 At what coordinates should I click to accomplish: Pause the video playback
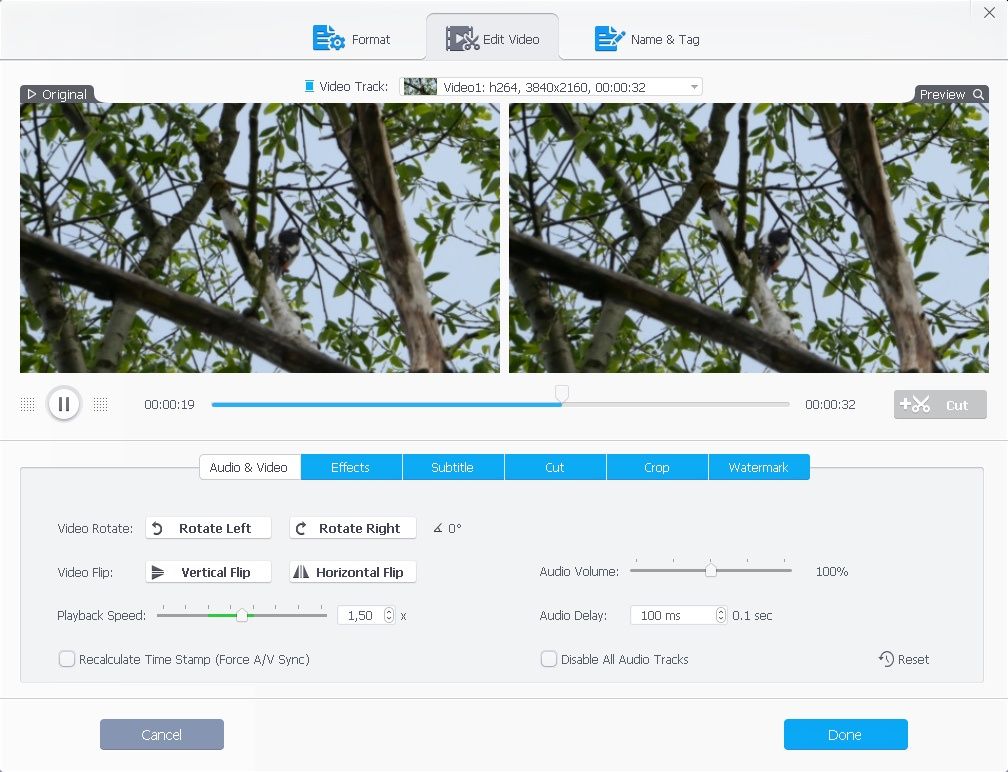64,404
